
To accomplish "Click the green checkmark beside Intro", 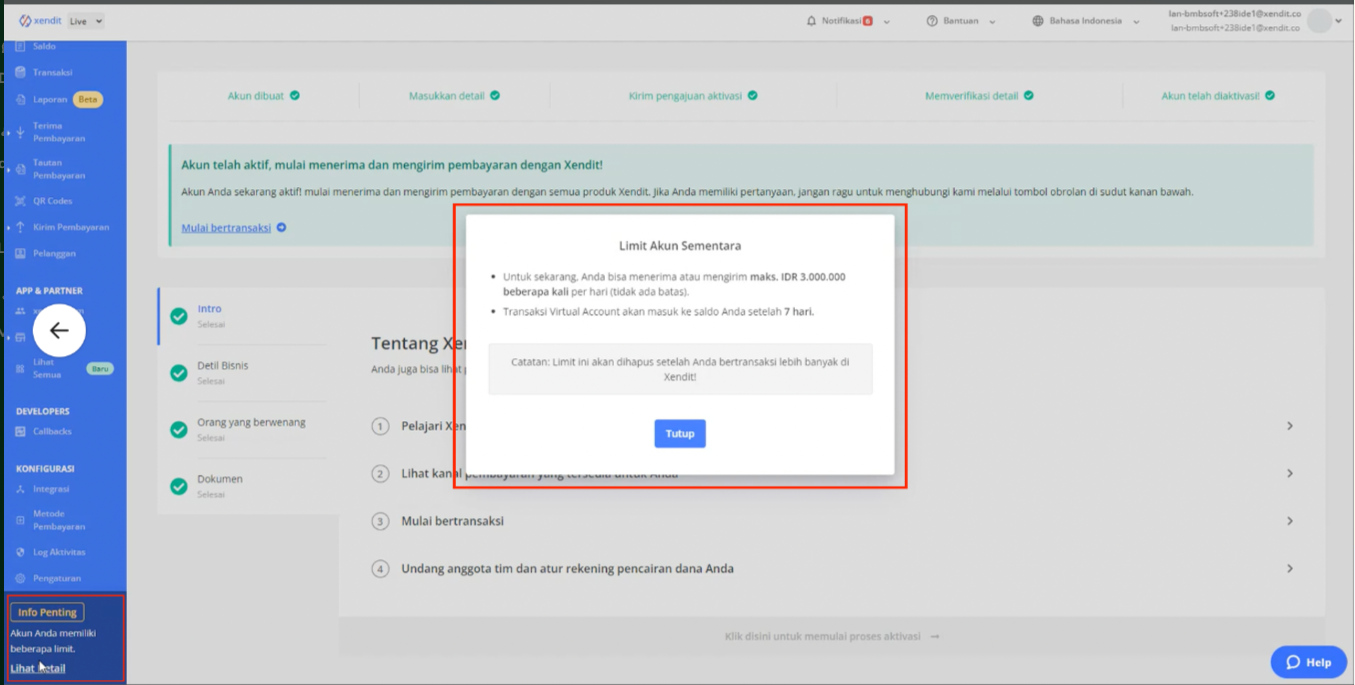I will click(x=179, y=316).
